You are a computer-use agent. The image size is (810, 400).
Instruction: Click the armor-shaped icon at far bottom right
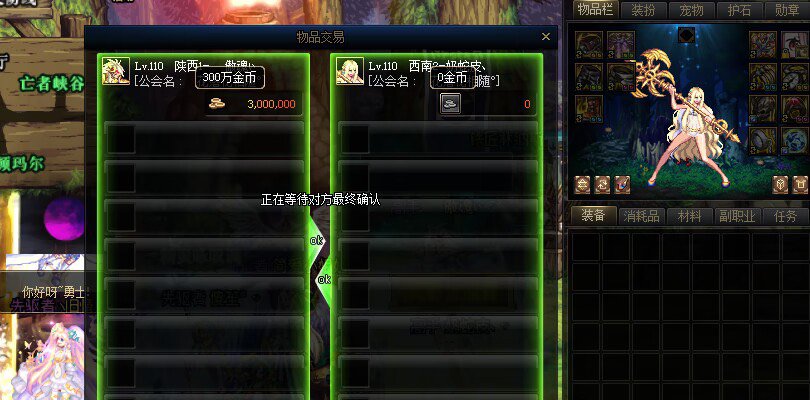click(800, 184)
